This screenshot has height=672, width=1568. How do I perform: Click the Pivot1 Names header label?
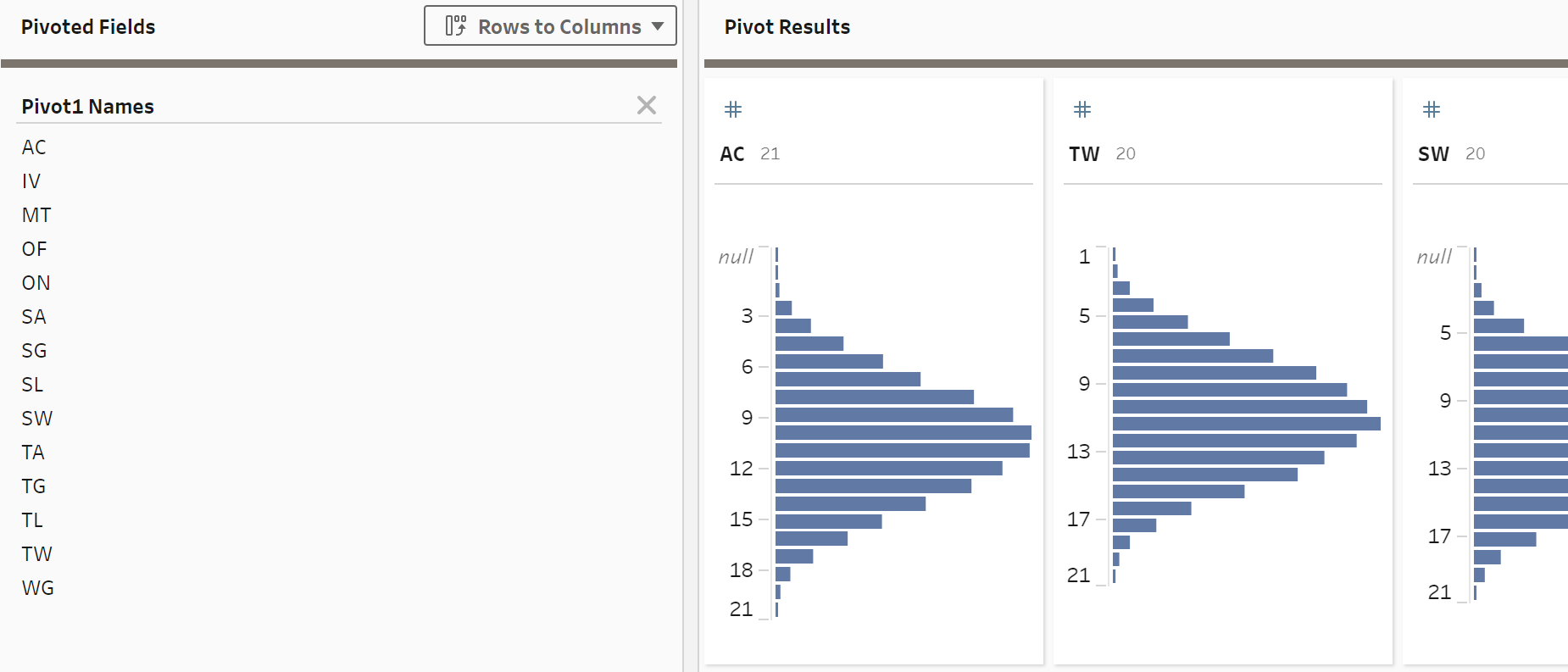click(88, 107)
